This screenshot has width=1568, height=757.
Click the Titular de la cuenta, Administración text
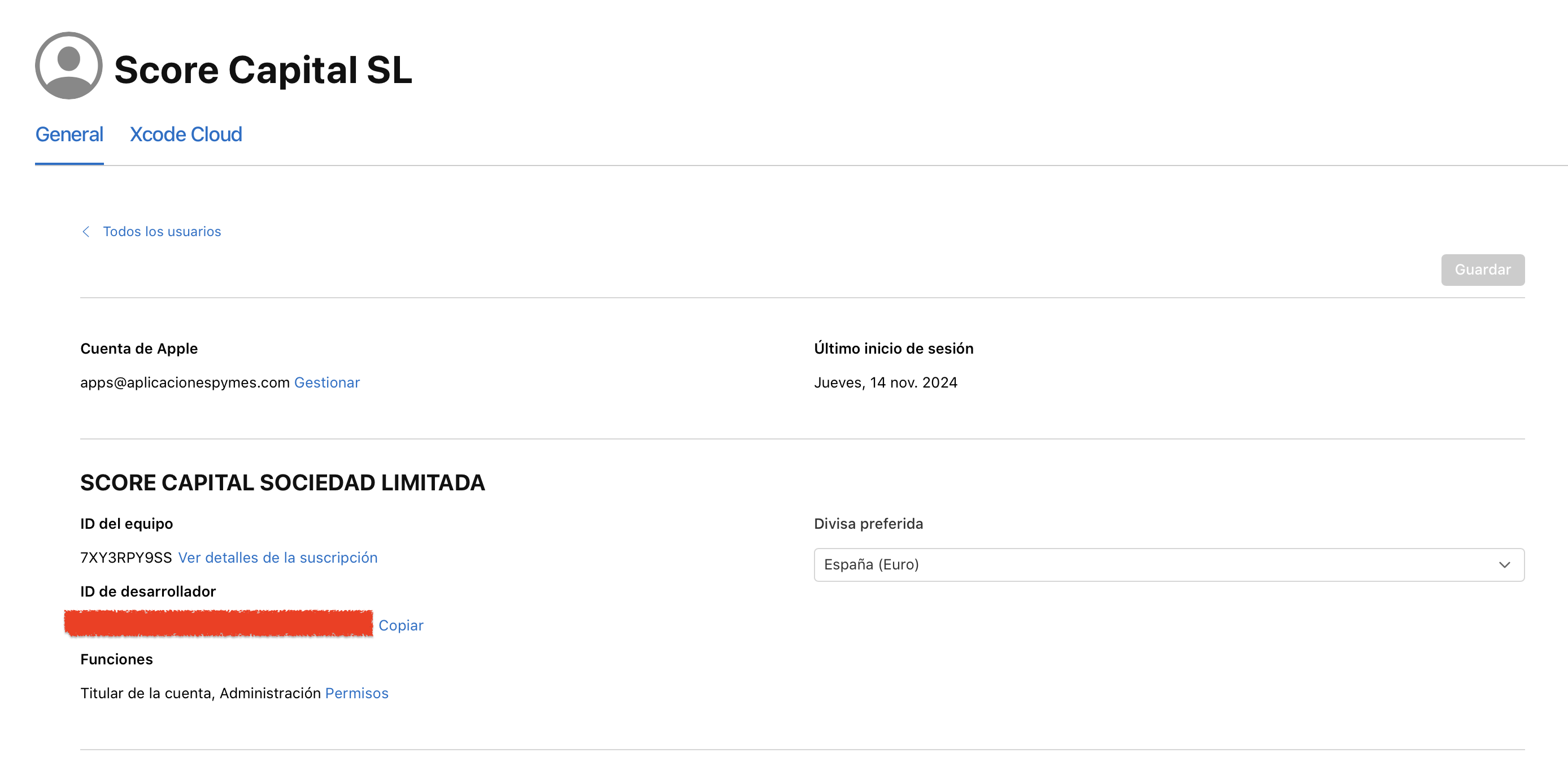(x=201, y=693)
